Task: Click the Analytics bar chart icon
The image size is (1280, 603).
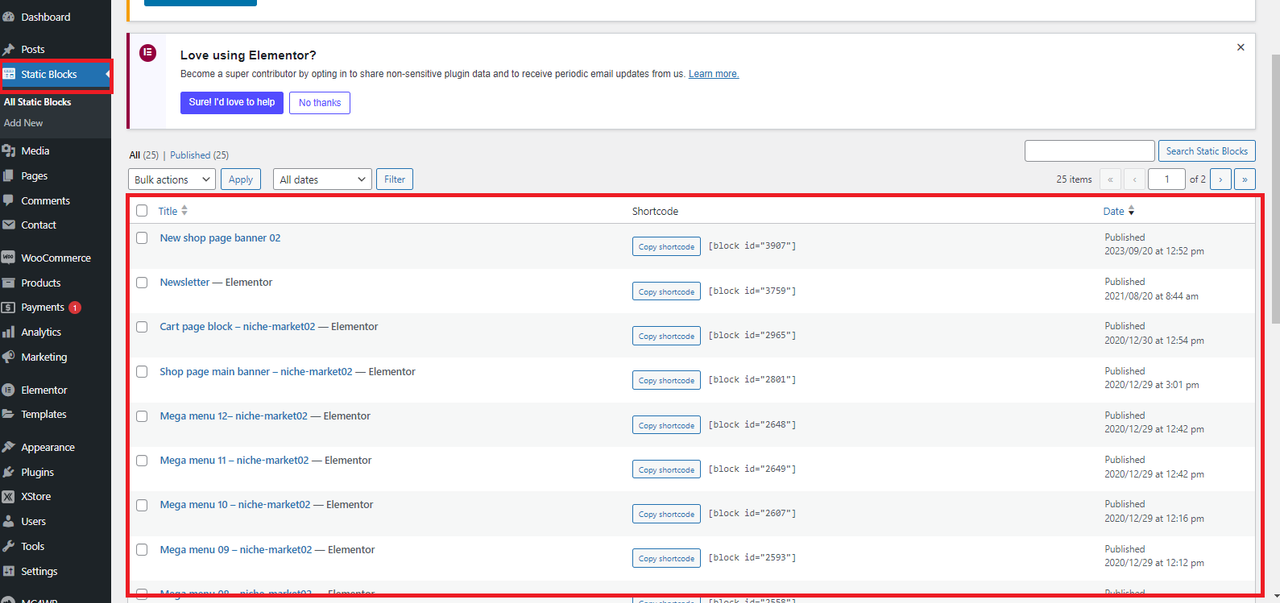Action: tap(9, 332)
